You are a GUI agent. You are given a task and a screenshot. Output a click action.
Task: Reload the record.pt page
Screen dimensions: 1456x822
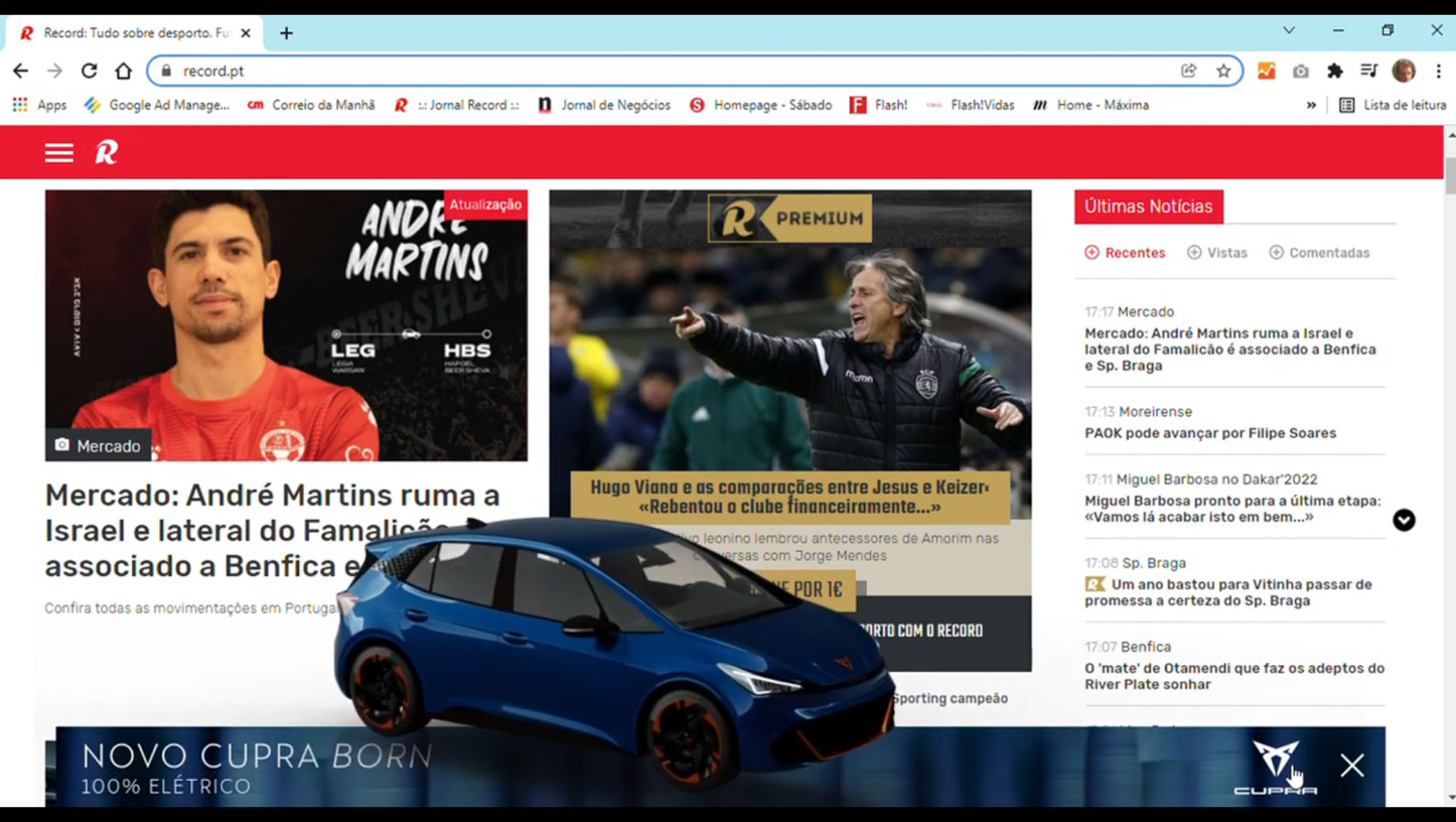(x=89, y=71)
